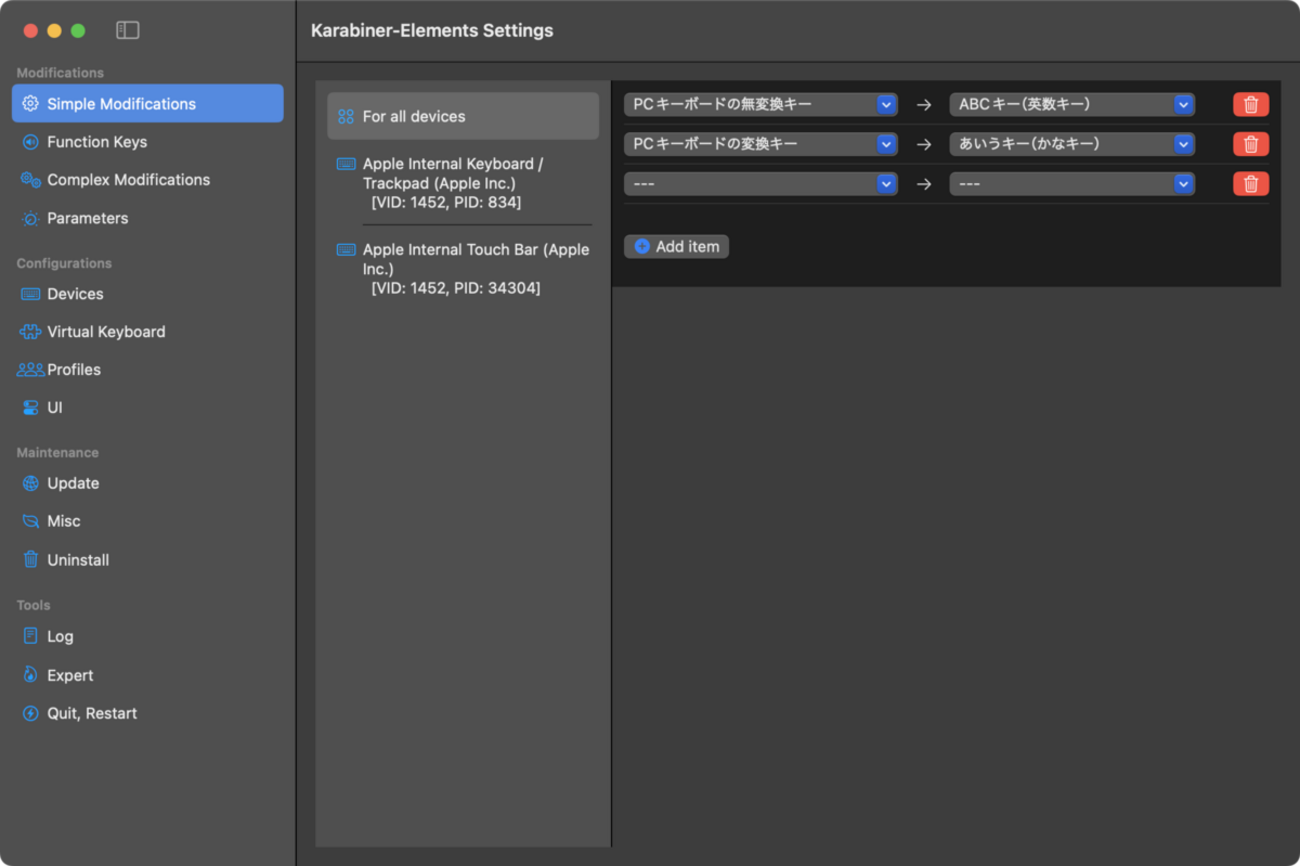
Task: Click the VID: 1452, PID: 834 text
Action: point(446,203)
